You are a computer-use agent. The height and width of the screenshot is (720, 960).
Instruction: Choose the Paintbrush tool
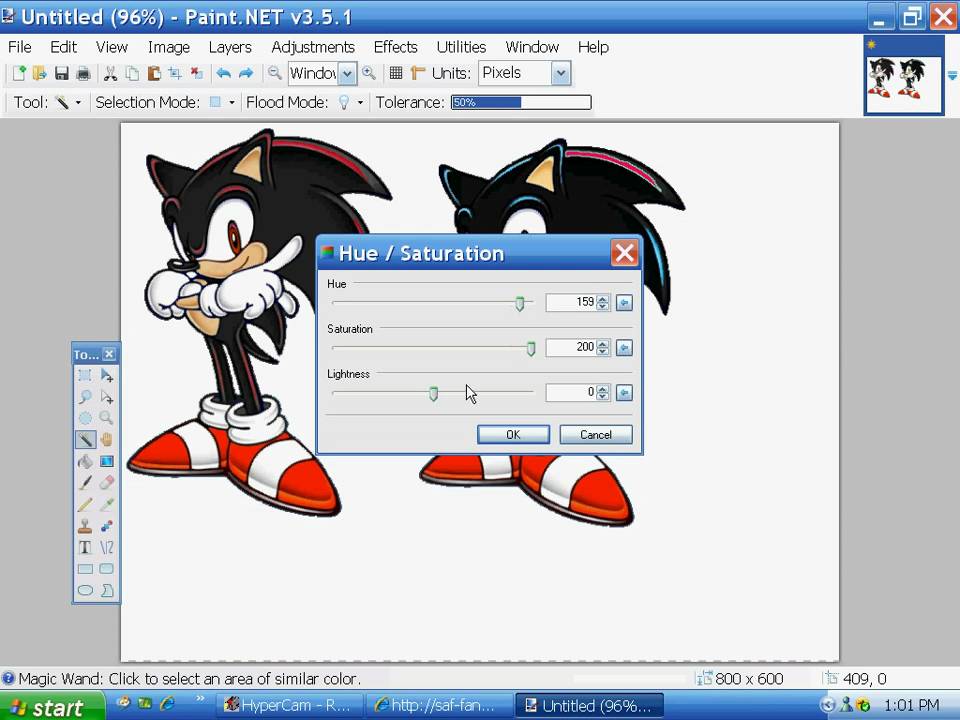click(x=85, y=482)
